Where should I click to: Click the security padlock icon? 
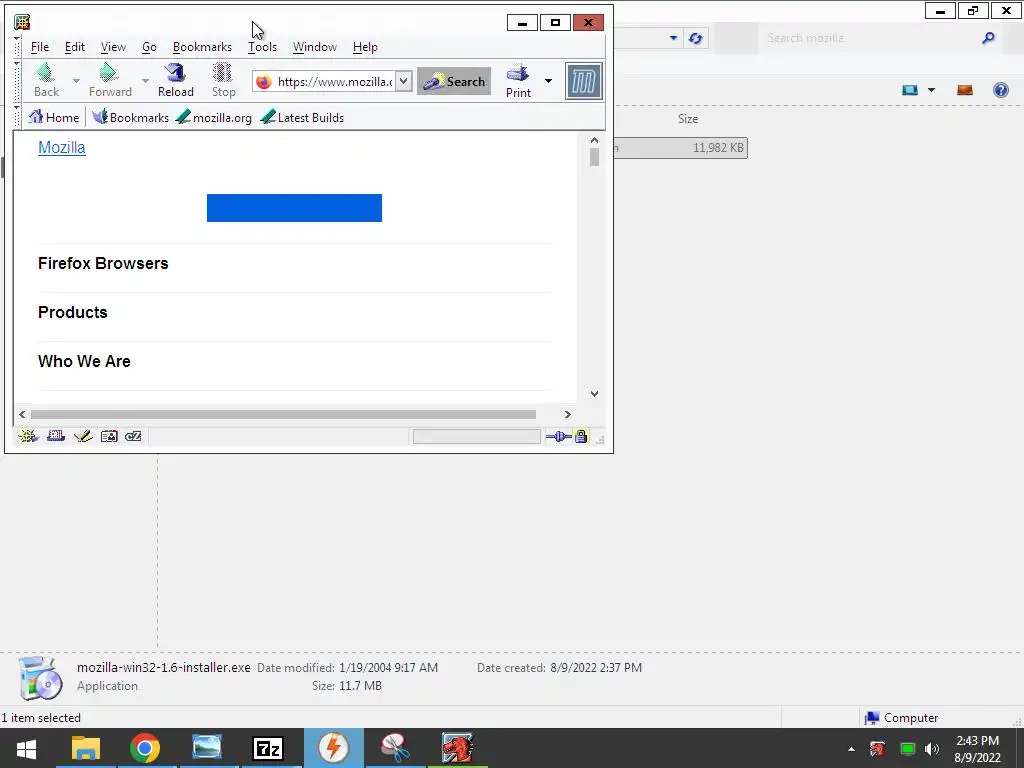581,436
